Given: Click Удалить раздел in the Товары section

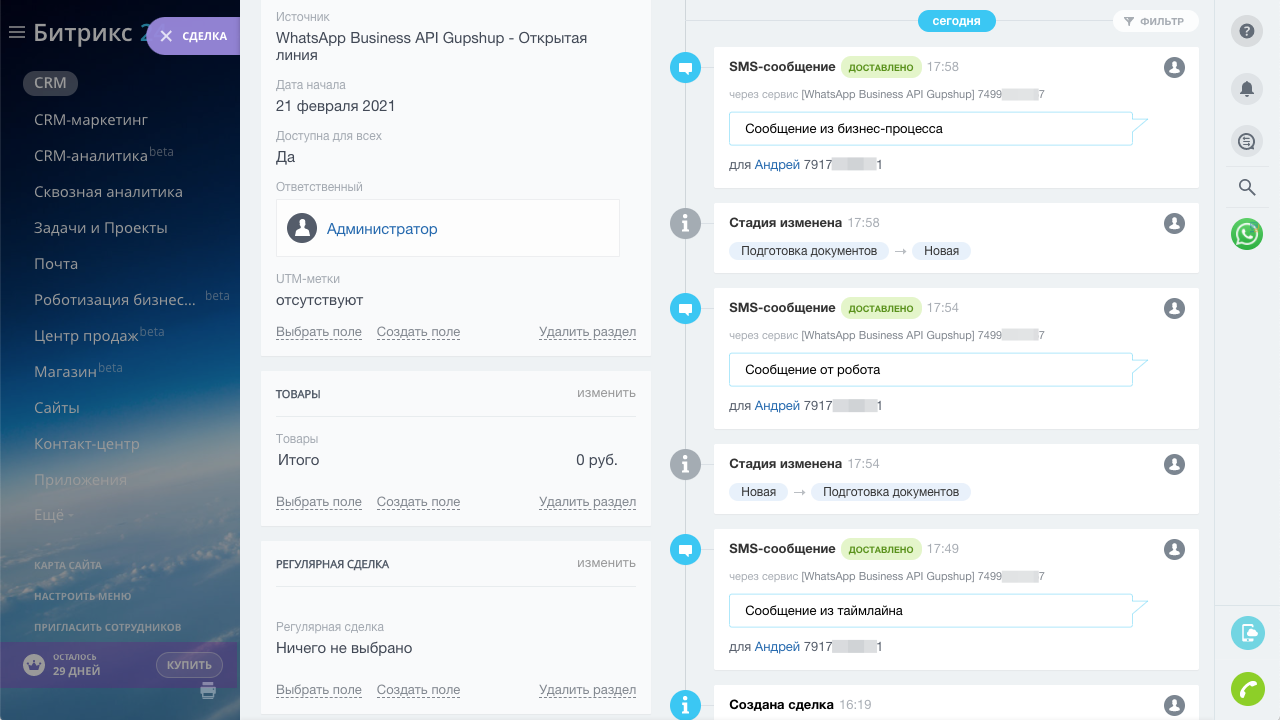Looking at the screenshot, I should tap(587, 502).
